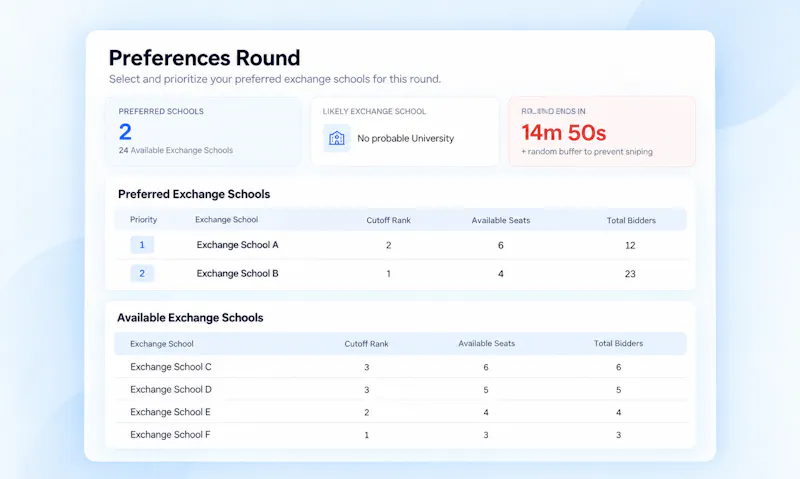Viewport: 800px width, 479px height.
Task: Select priority badge 2 for Exchange School B
Action: click(142, 273)
